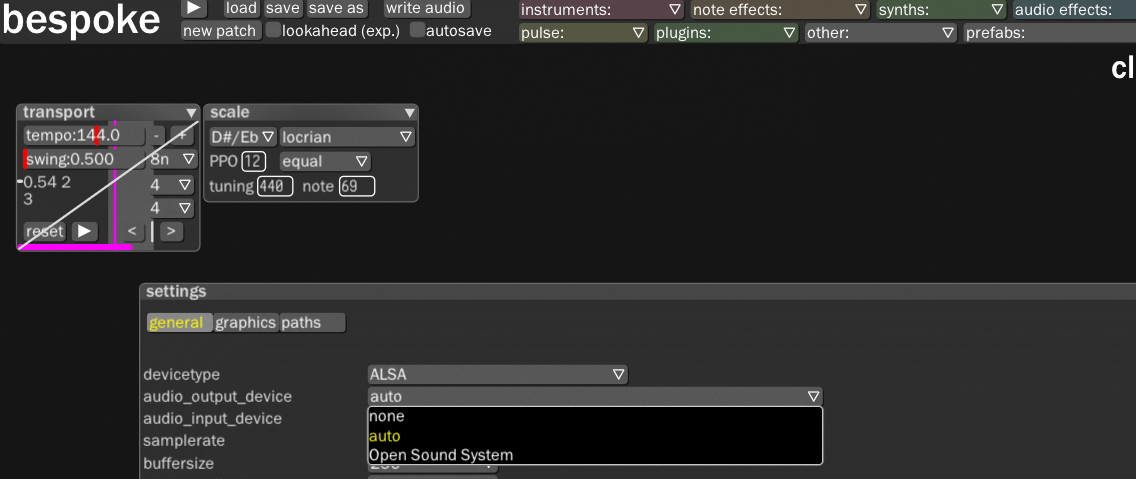
Task: Switch to the graphics settings tab
Action: click(245, 323)
